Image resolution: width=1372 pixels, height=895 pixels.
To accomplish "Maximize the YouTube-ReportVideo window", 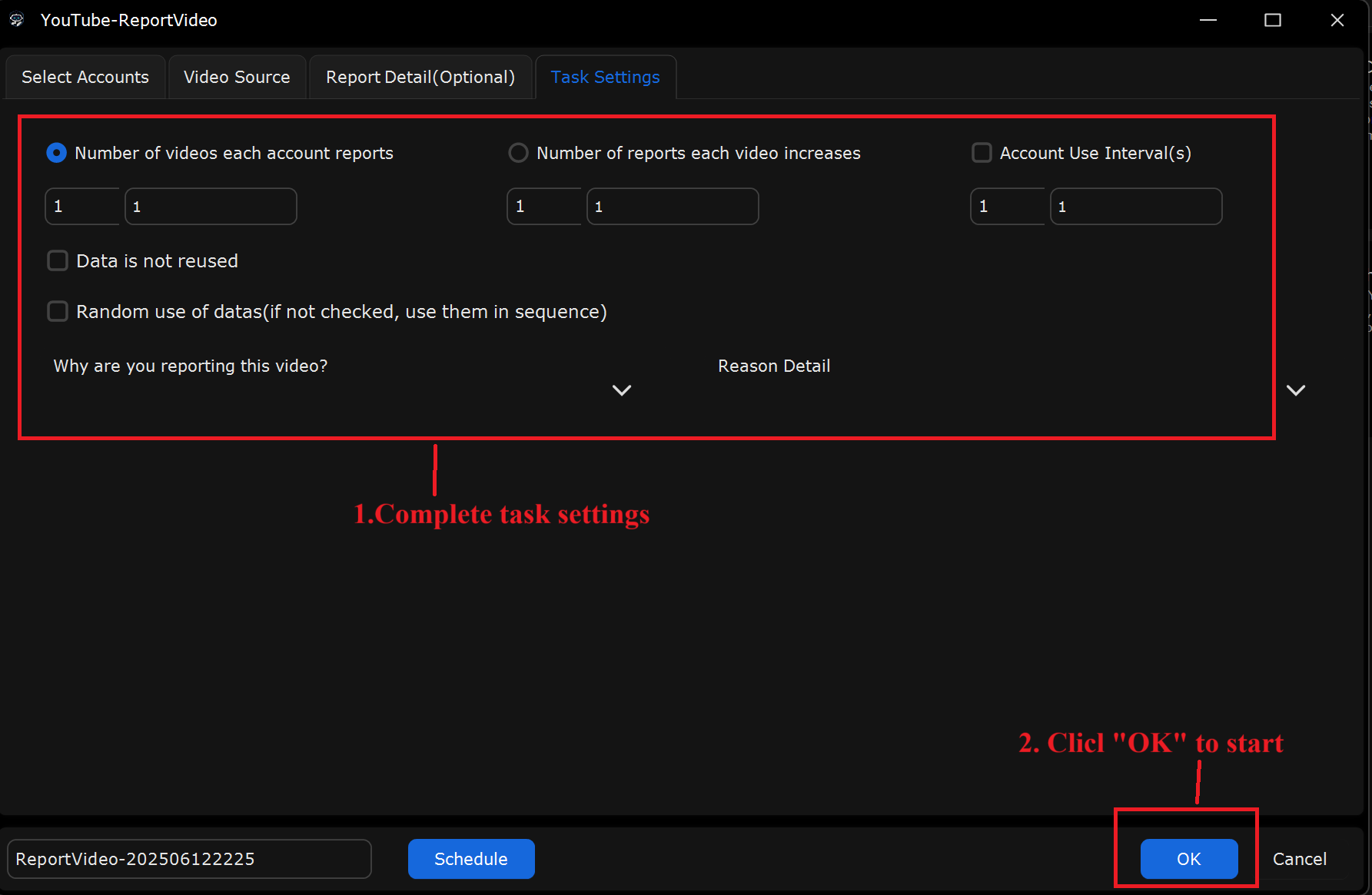I will point(1273,20).
